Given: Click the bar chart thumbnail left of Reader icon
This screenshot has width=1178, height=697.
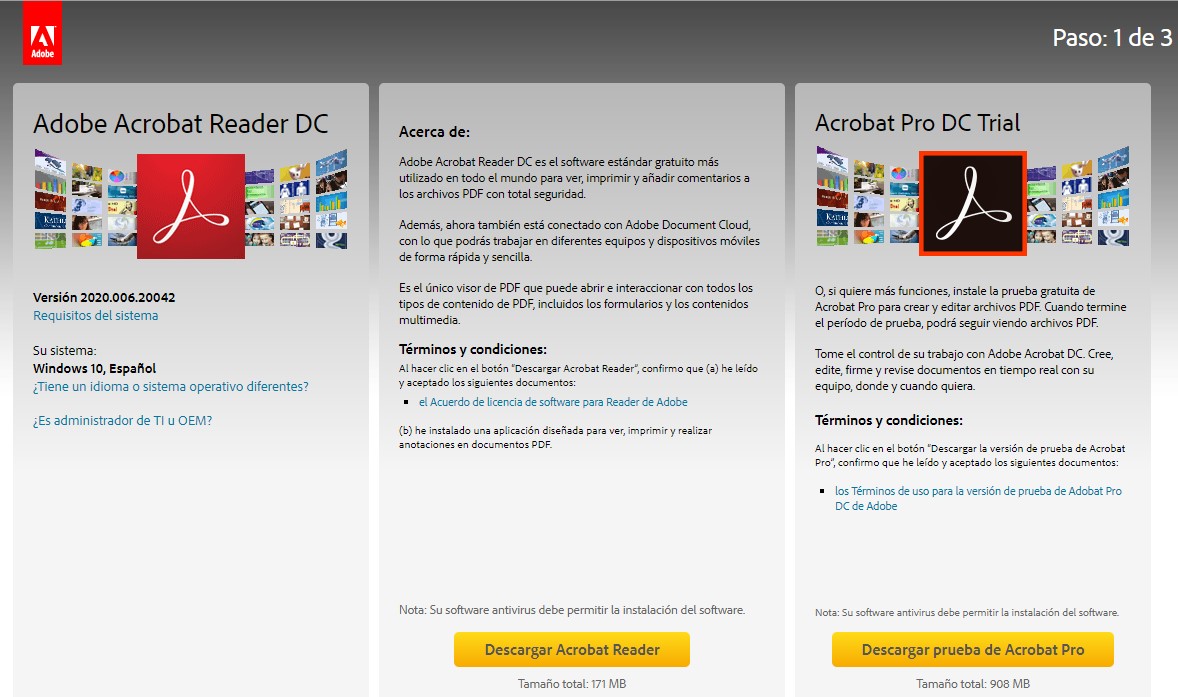Looking at the screenshot, I should point(50,182).
